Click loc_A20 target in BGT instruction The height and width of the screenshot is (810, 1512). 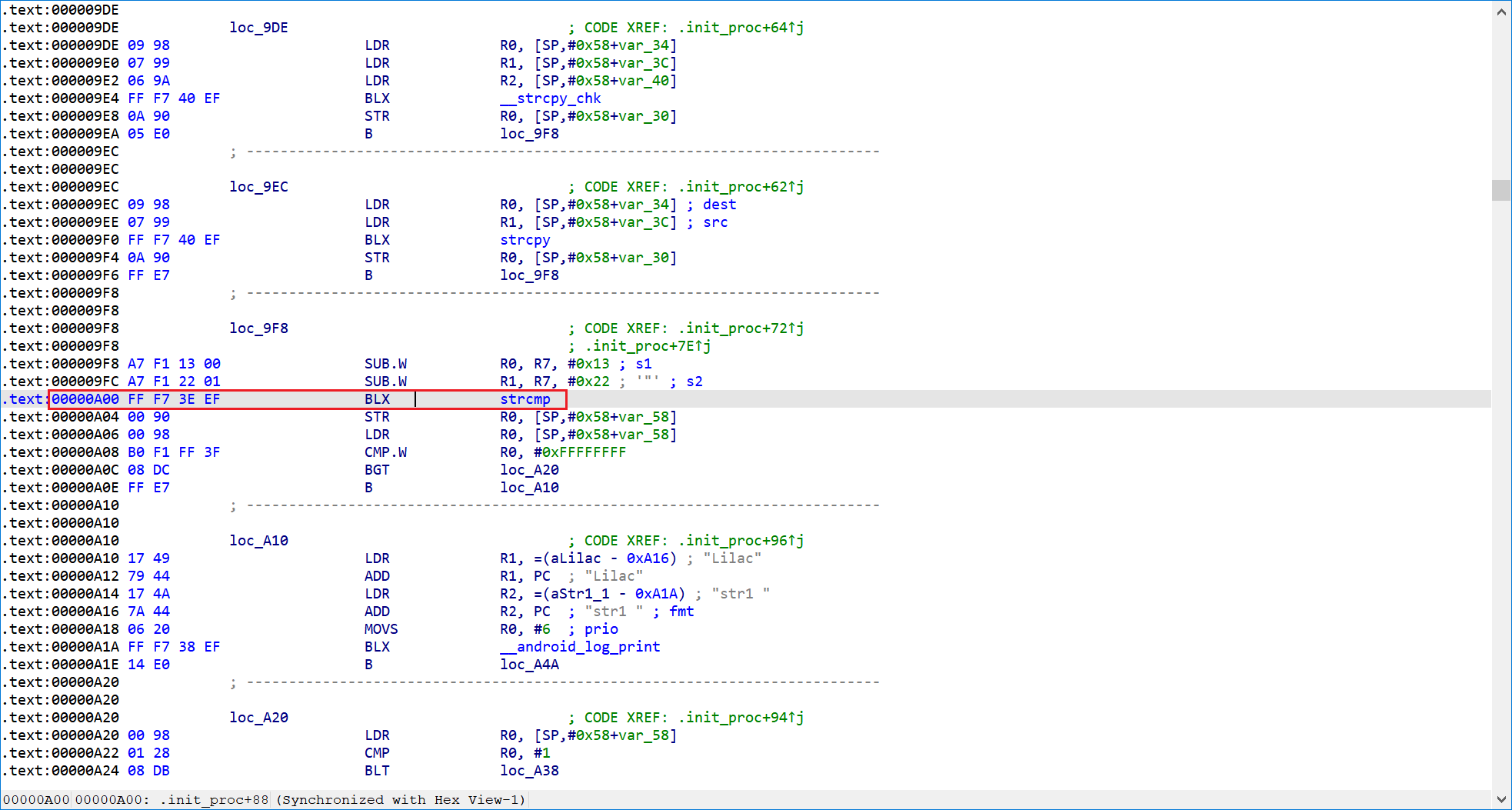pyautogui.click(x=529, y=470)
